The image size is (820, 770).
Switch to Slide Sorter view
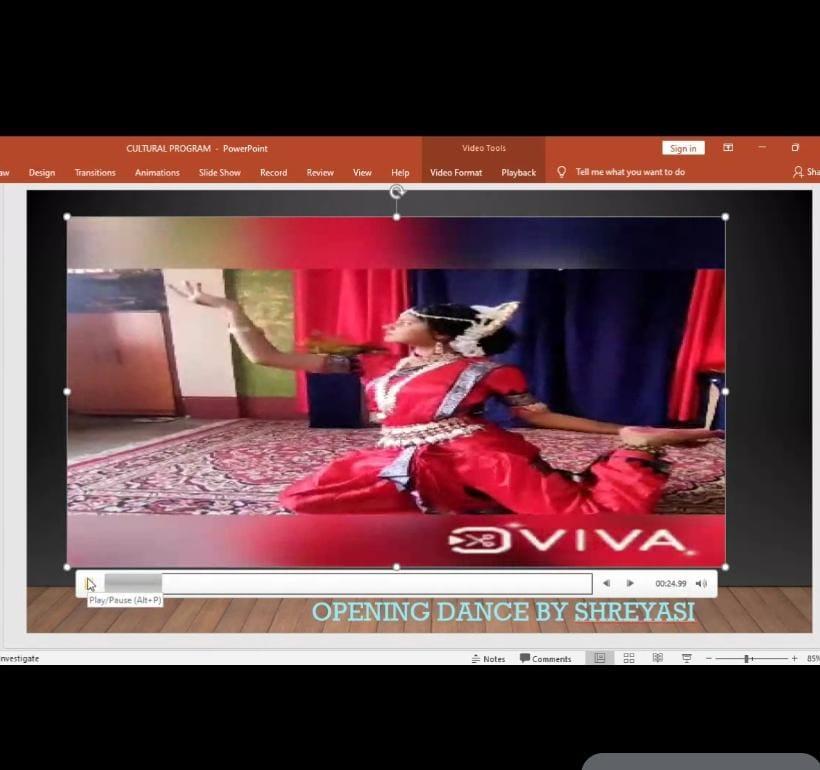click(629, 658)
